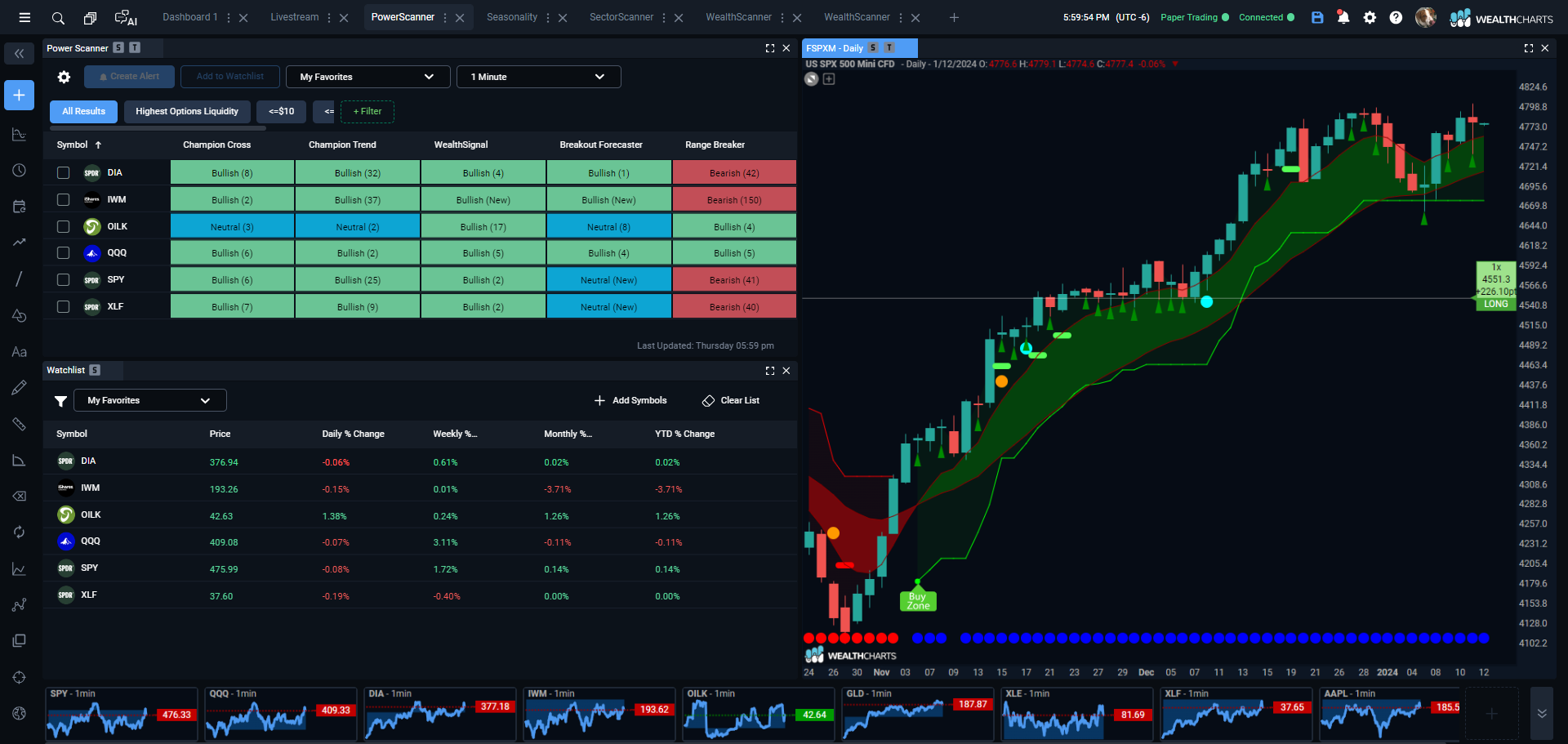Select the line drawing tool
1568x744 pixels.
coord(20,279)
